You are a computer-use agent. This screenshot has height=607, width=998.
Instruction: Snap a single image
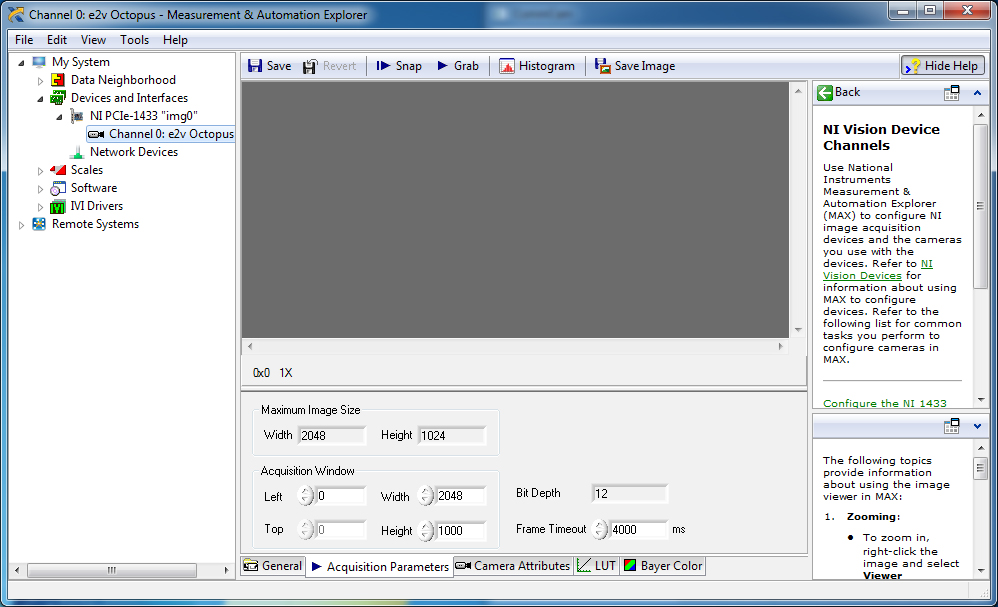(398, 66)
